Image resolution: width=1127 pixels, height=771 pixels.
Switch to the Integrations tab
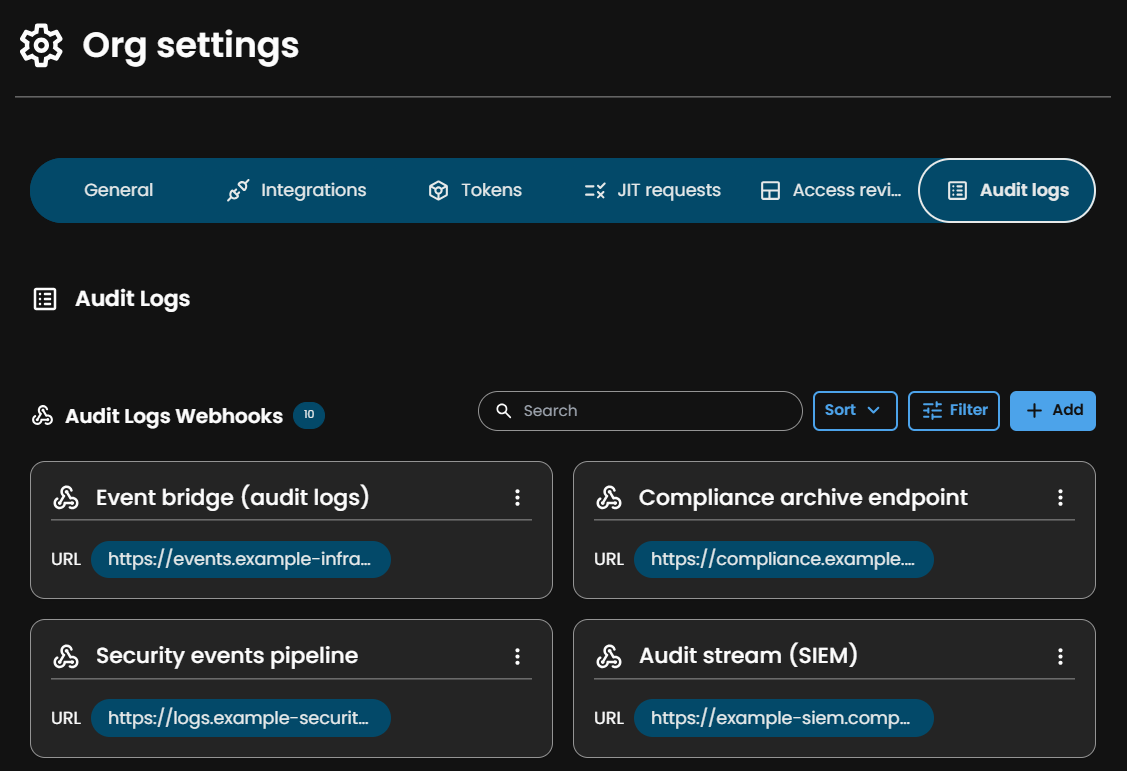click(x=296, y=190)
